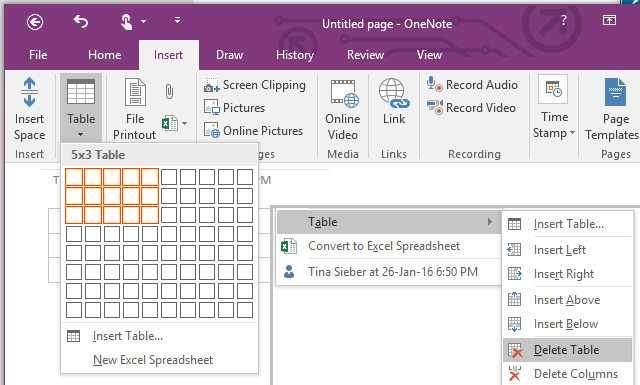Expand the Spreadsheet dropdown arrow
This screenshot has width=640, height=385.
(185, 123)
